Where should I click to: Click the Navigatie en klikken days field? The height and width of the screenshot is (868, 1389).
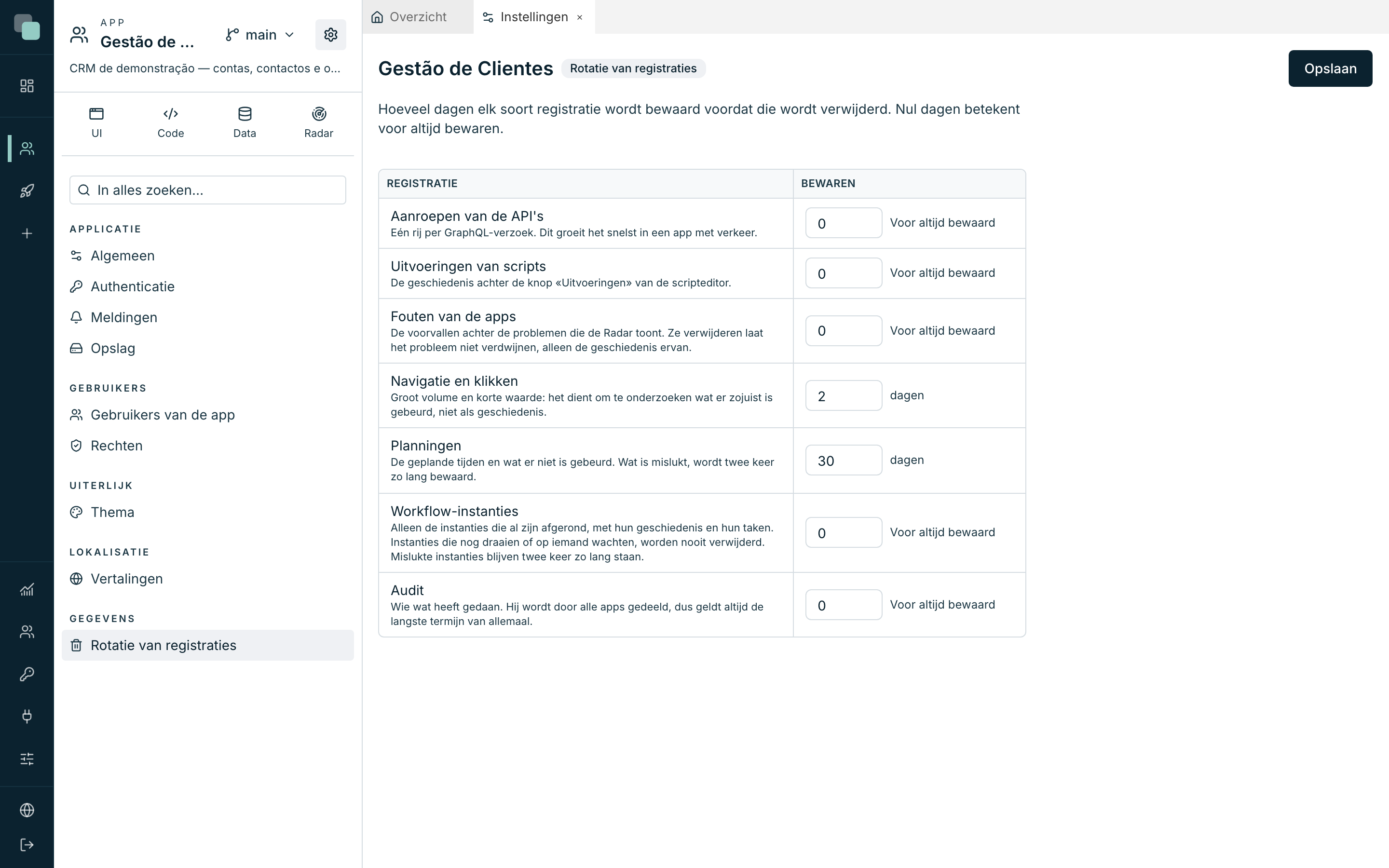point(843,395)
